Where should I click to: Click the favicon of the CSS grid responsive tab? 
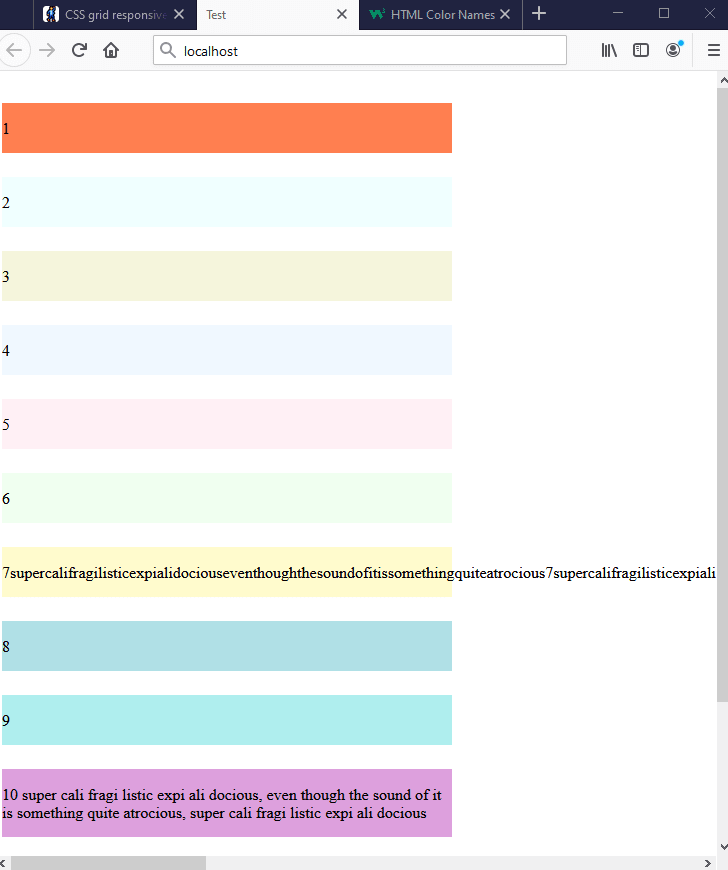[x=50, y=14]
